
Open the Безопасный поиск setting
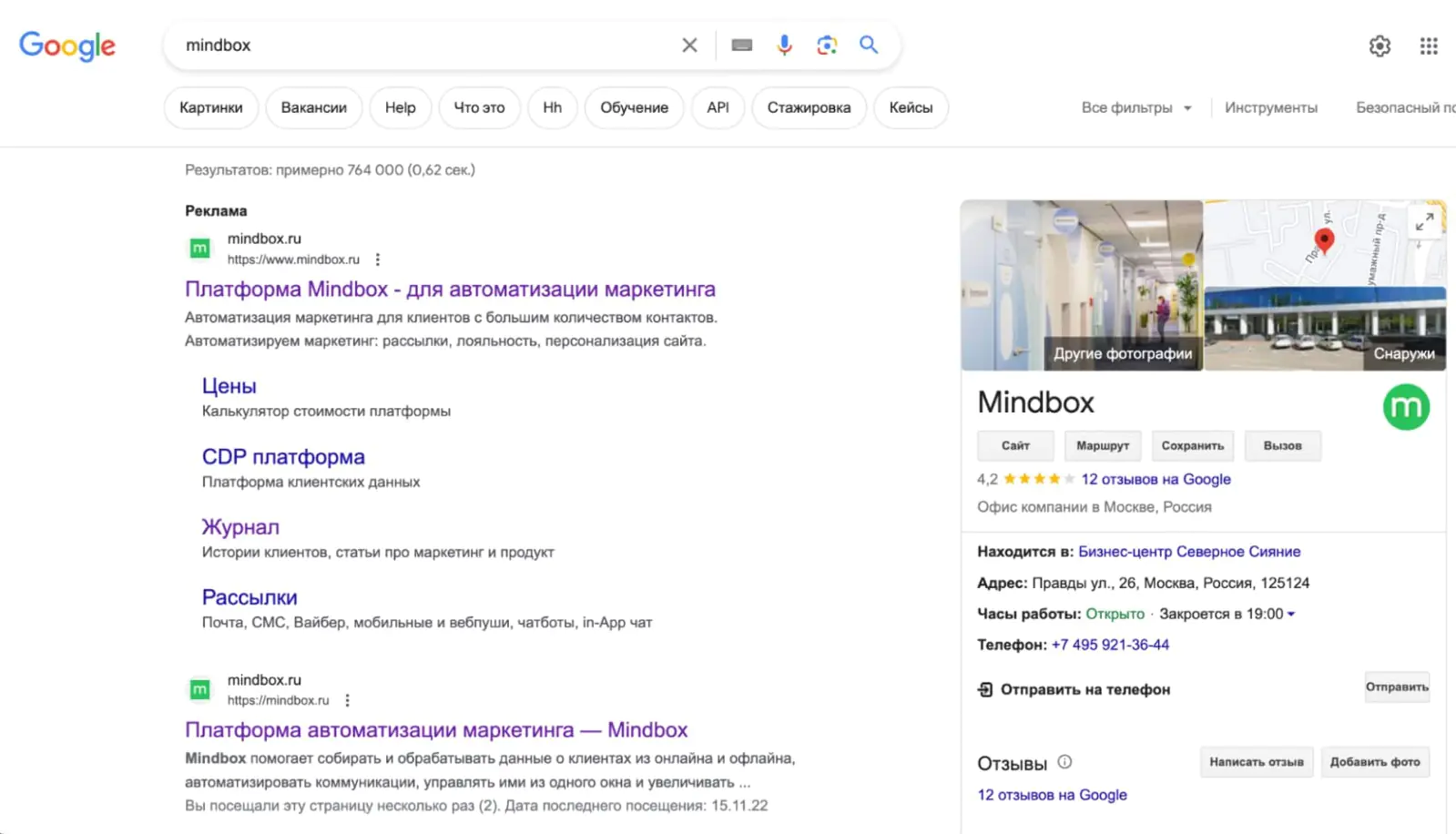tap(1405, 107)
